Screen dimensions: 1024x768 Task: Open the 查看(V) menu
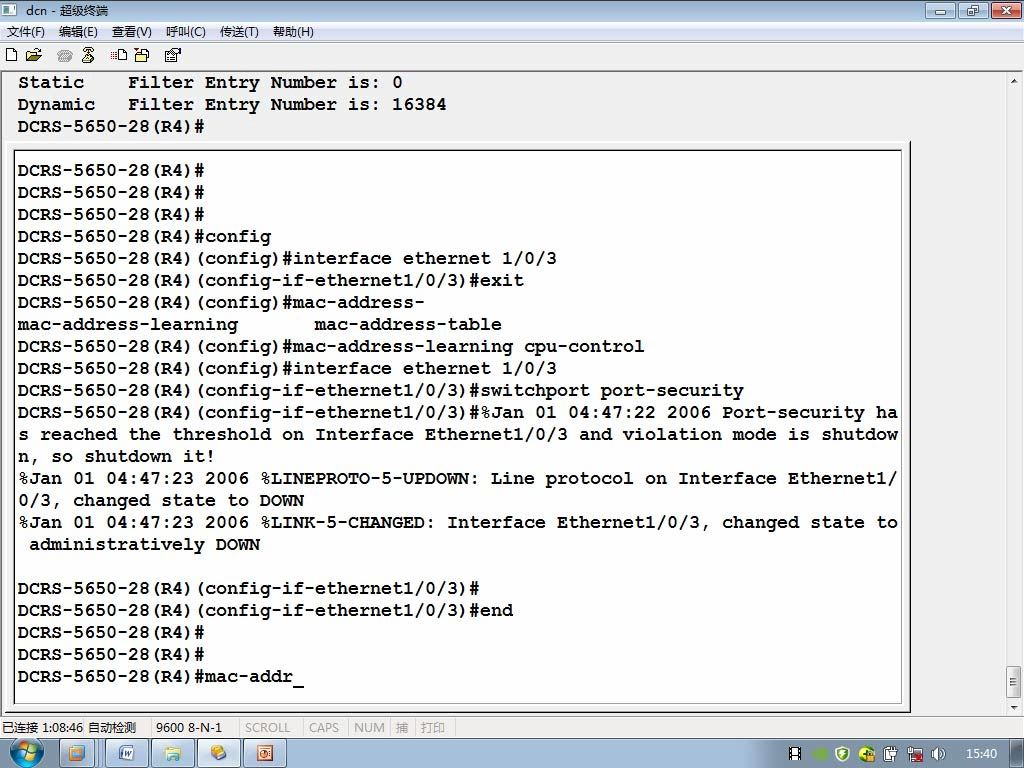click(x=131, y=31)
